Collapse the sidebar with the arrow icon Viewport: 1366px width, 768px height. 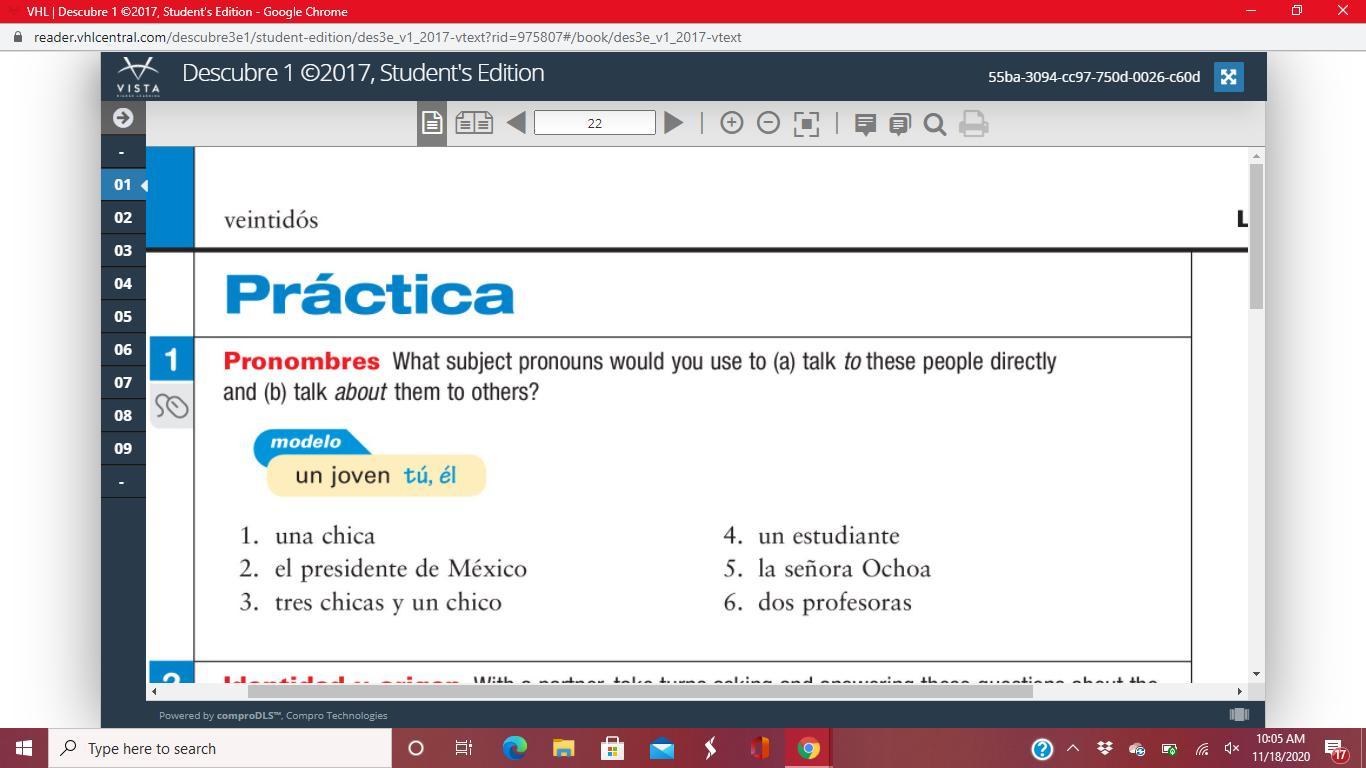(x=123, y=118)
